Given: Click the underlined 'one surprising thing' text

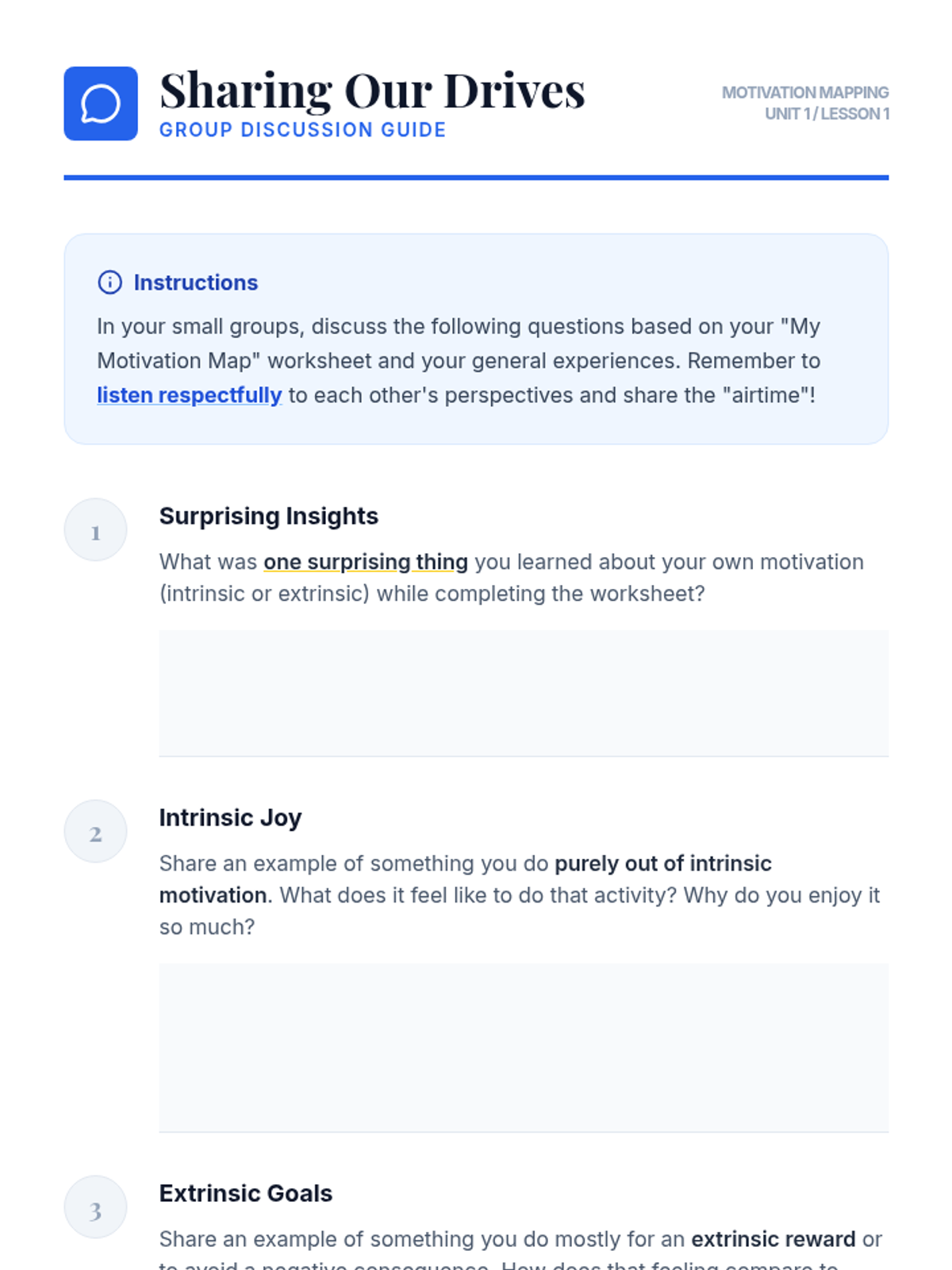Looking at the screenshot, I should click(x=366, y=562).
